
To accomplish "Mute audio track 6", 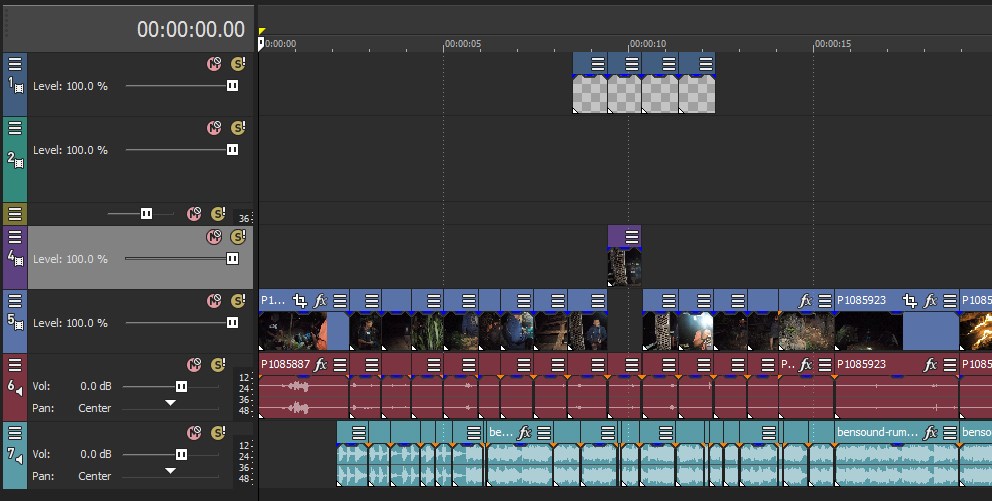I will [193, 365].
